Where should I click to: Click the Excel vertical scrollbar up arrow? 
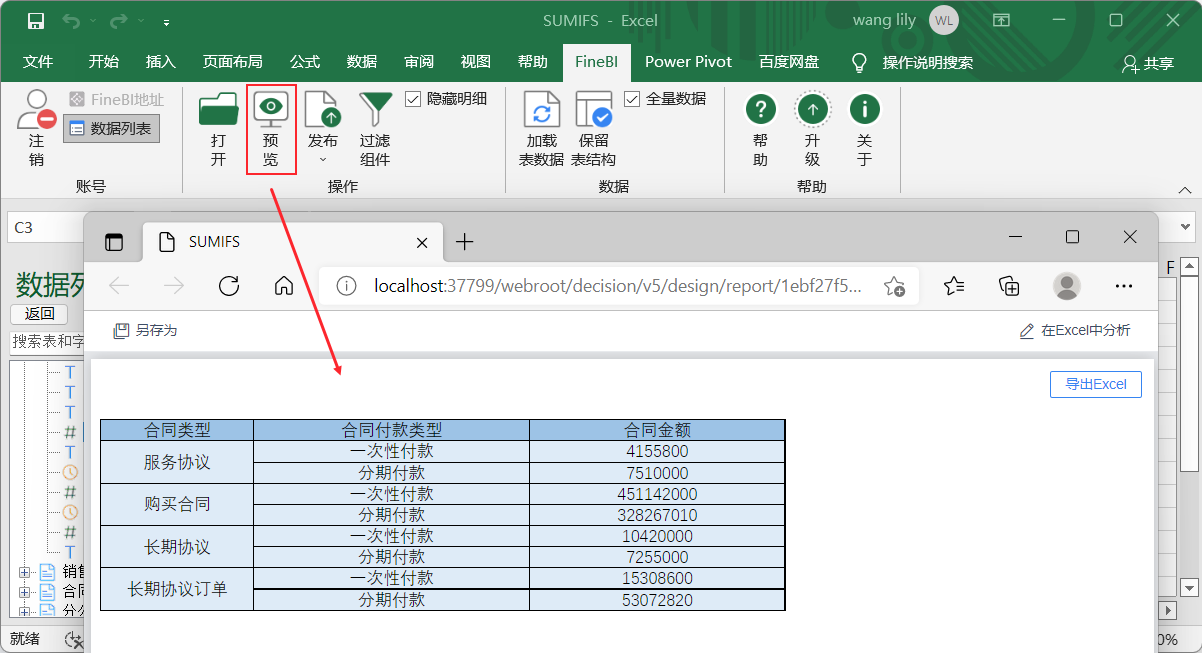pyautogui.click(x=1189, y=266)
